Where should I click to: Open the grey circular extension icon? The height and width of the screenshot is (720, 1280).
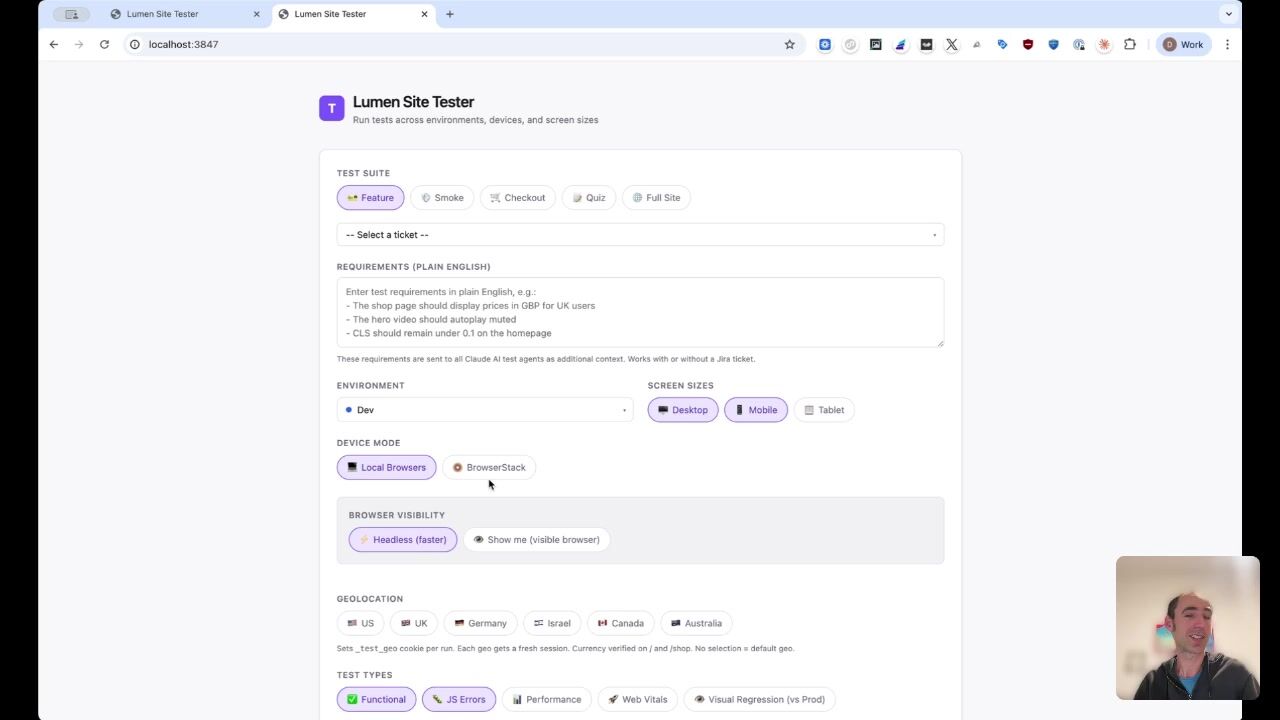pos(850,44)
